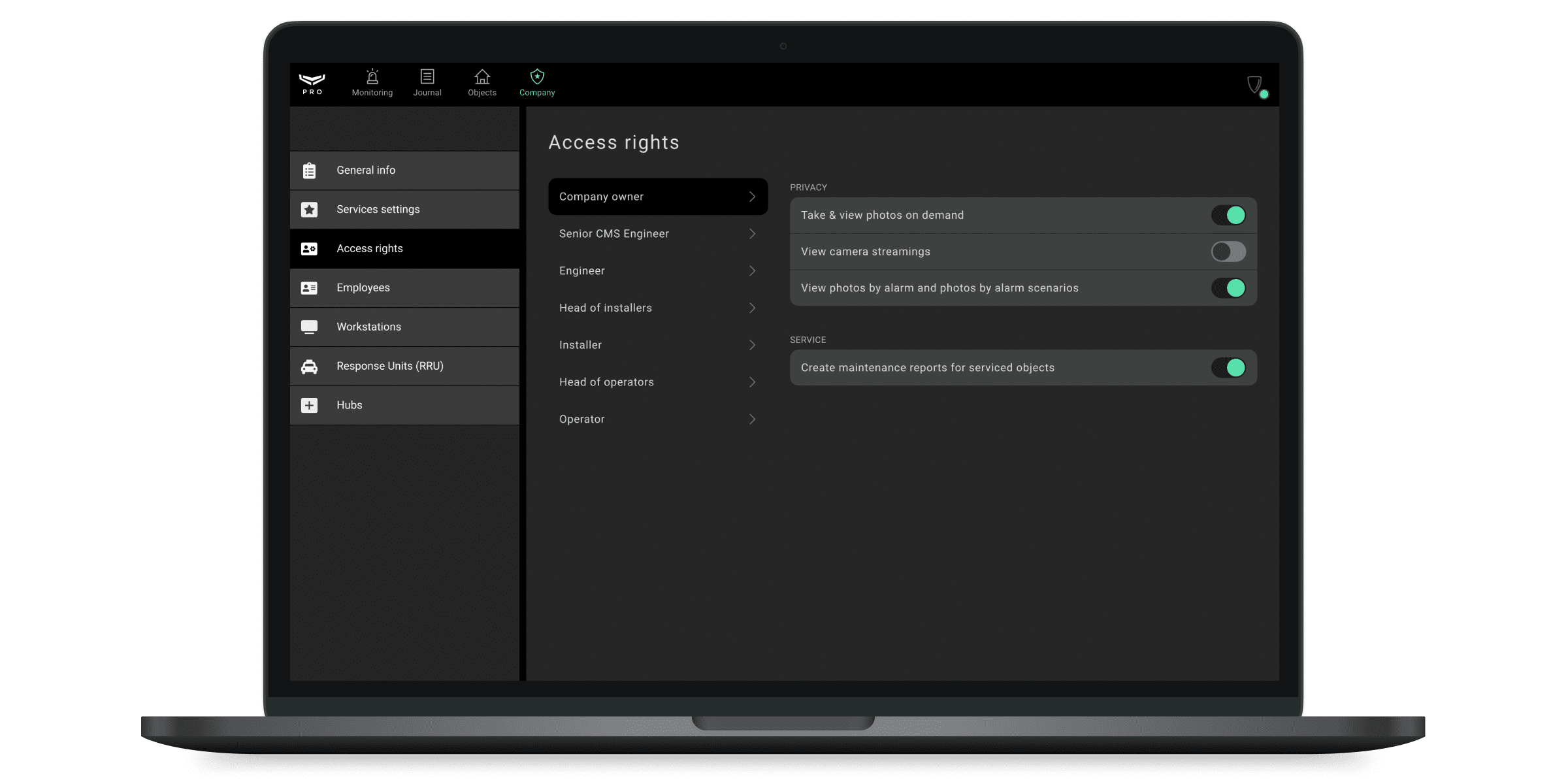This screenshot has width=1568, height=784.
Task: Open Response Units (RRU) settings
Action: (x=404, y=366)
